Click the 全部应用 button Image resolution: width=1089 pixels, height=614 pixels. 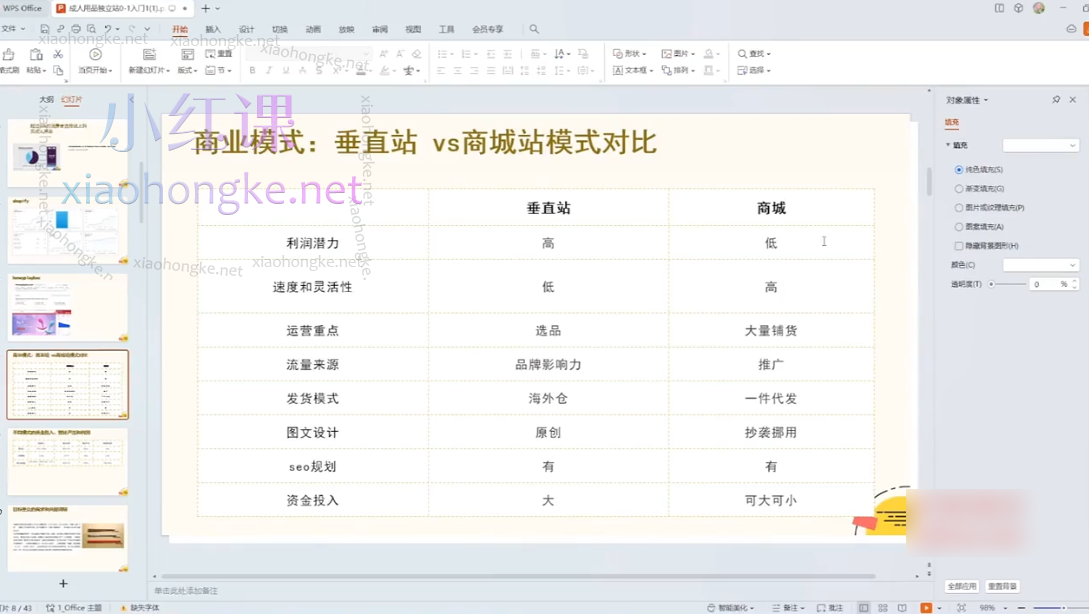point(961,586)
